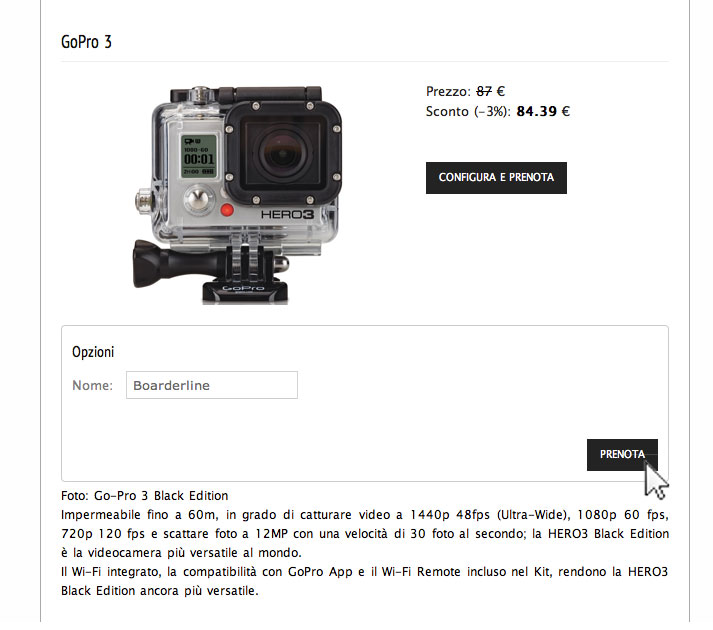Click the red recording light on camera
Viewport: 713px width, 630px height.
(x=226, y=210)
